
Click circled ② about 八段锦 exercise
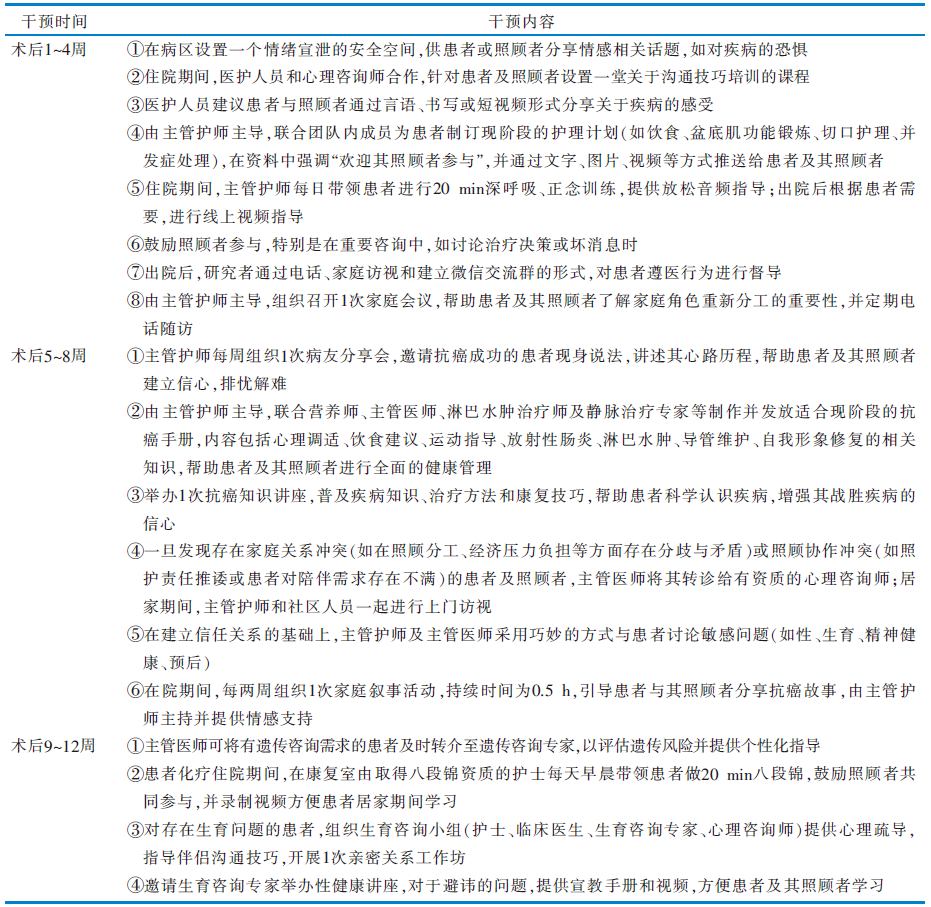[x=135, y=773]
